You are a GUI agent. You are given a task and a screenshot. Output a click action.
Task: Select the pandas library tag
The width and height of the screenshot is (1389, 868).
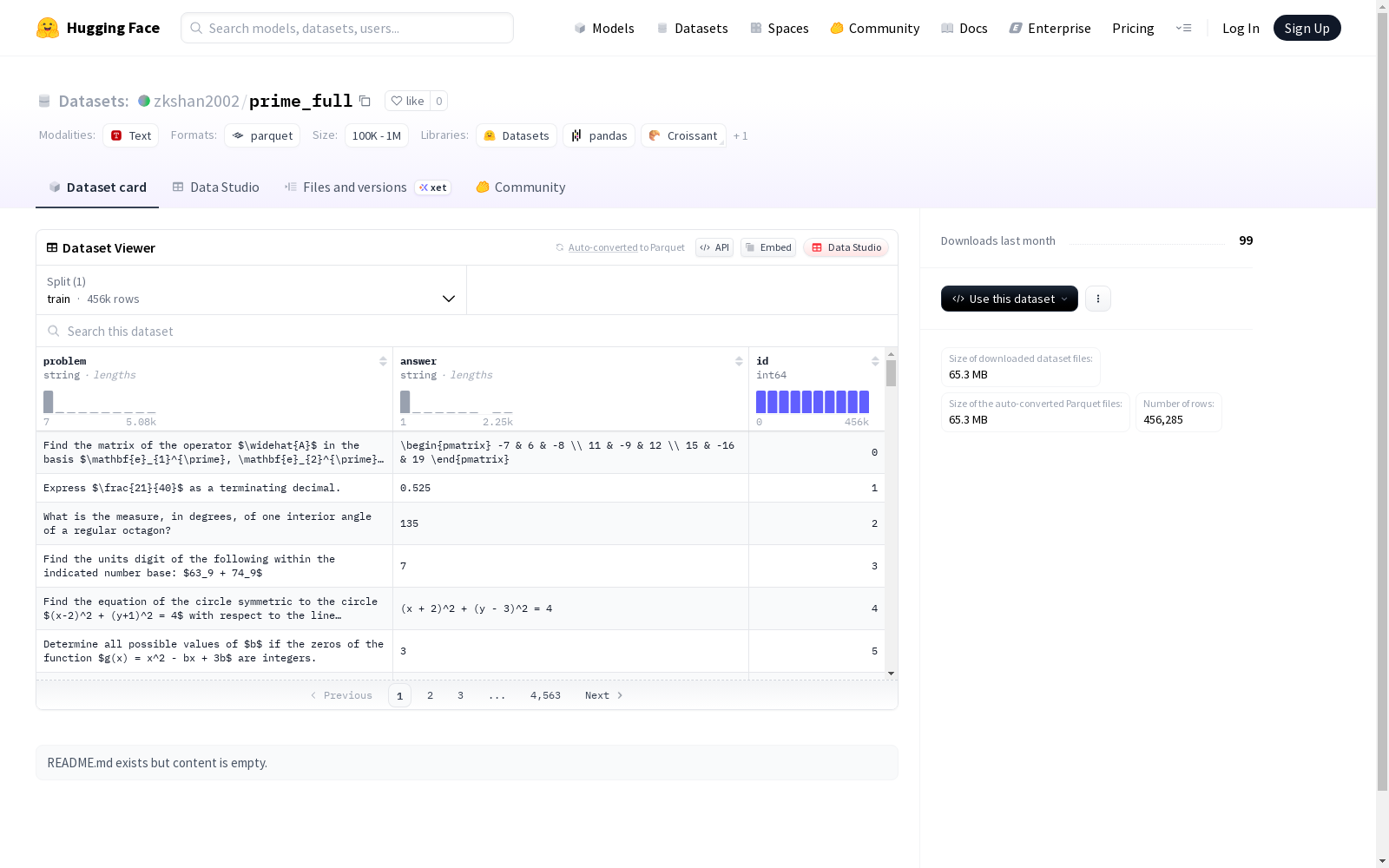click(x=599, y=135)
